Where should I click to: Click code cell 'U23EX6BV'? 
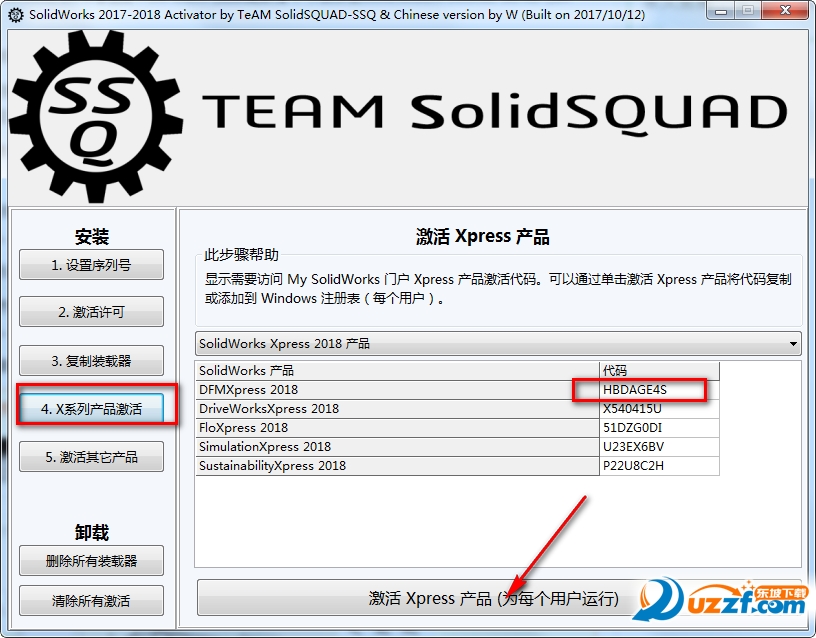tap(659, 446)
